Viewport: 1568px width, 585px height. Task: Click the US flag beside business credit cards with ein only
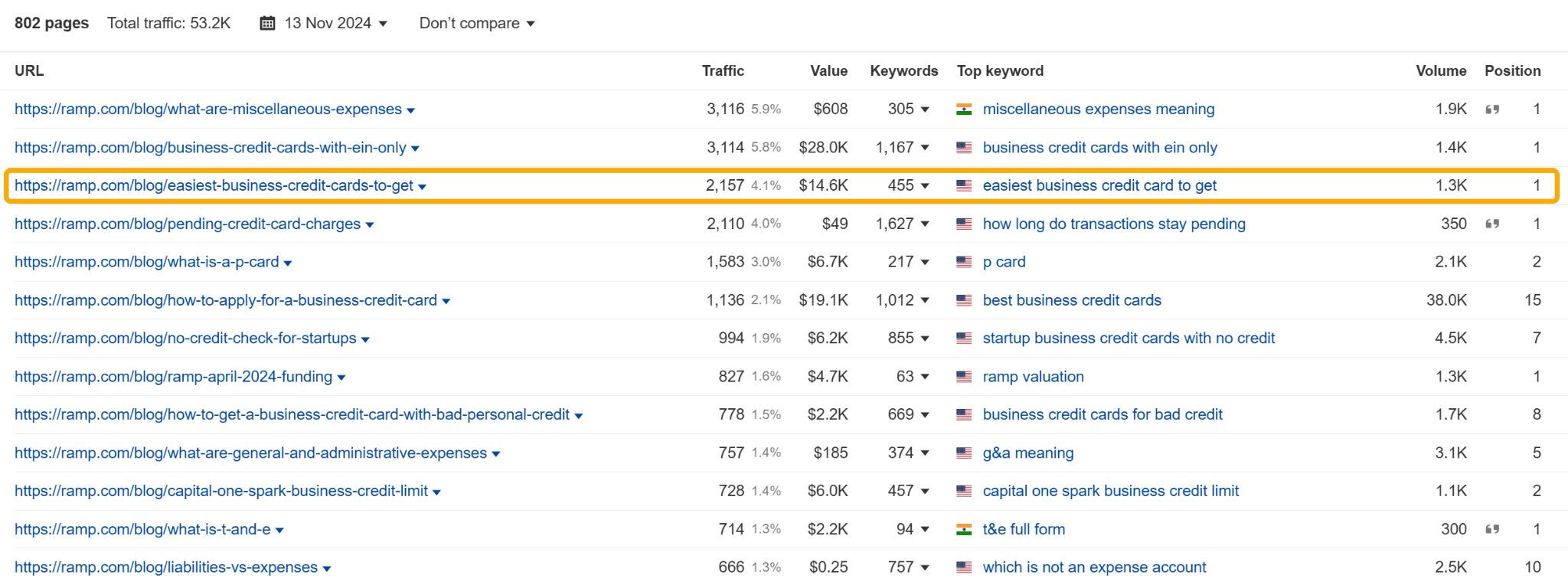(x=965, y=147)
